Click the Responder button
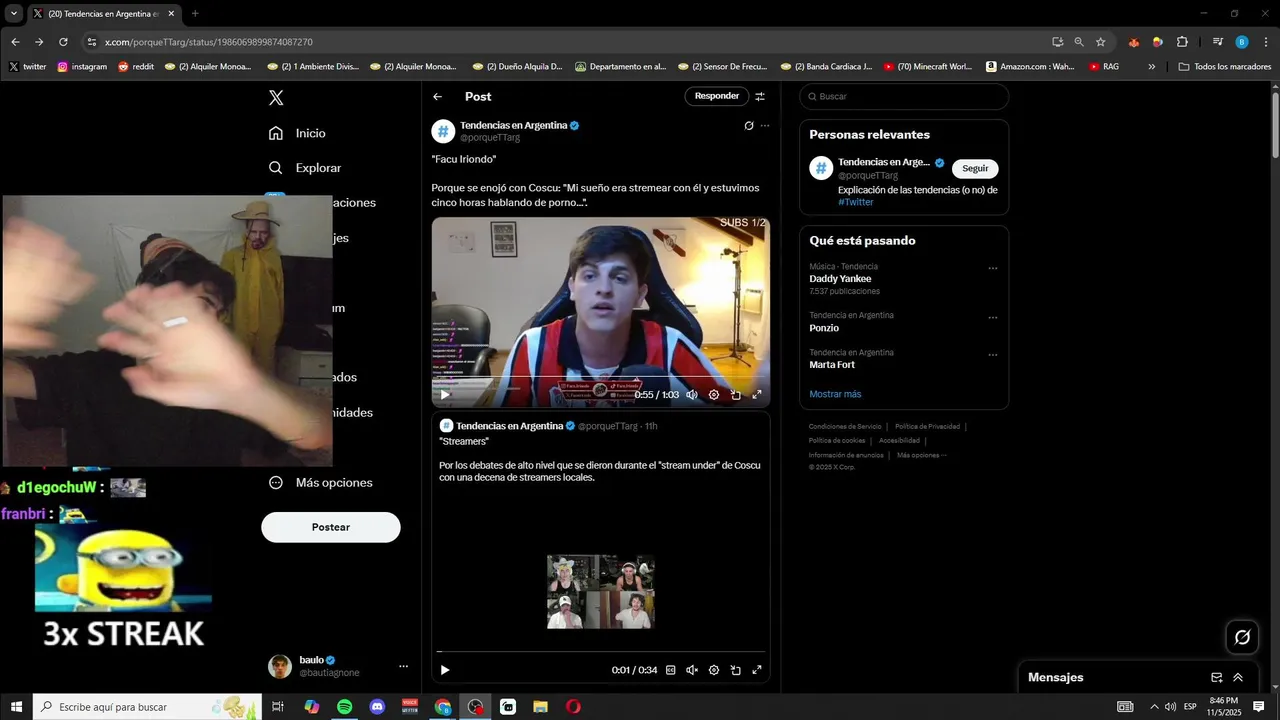Image resolution: width=1280 pixels, height=720 pixels. [717, 96]
